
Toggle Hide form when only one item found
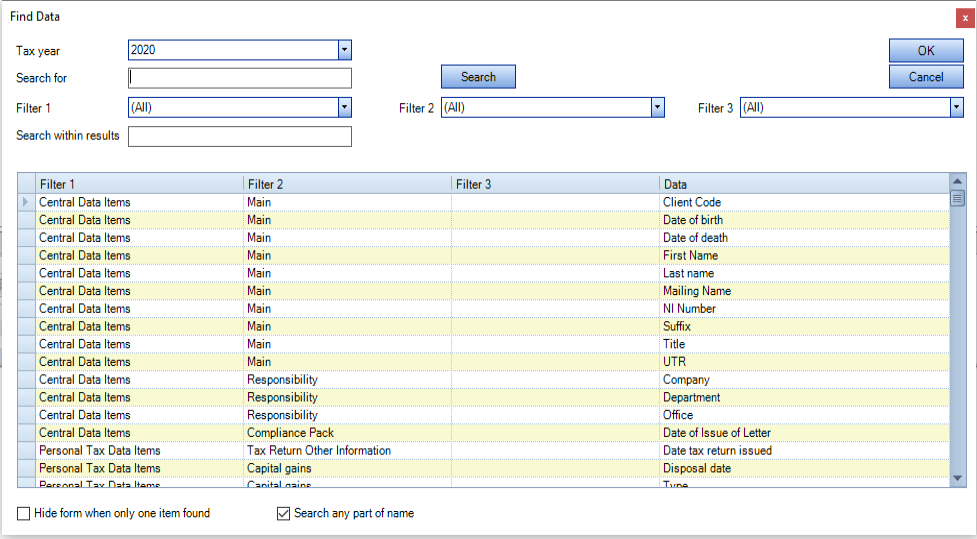(24, 513)
